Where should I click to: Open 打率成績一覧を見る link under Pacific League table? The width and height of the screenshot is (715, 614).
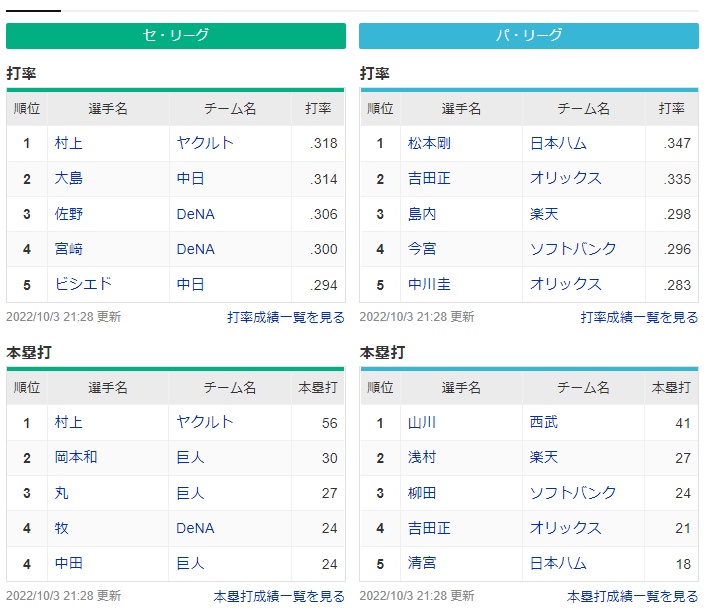click(x=639, y=317)
